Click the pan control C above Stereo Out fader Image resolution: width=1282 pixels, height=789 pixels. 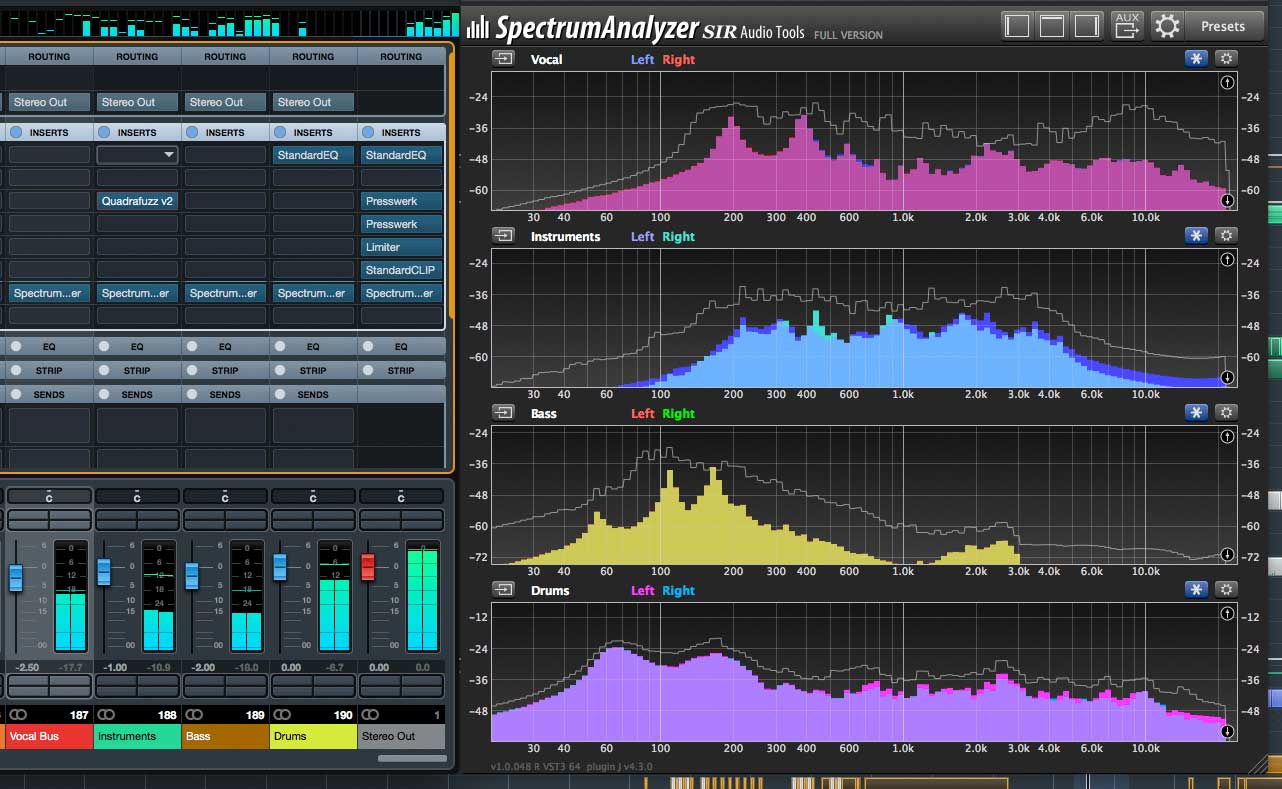coord(401,497)
